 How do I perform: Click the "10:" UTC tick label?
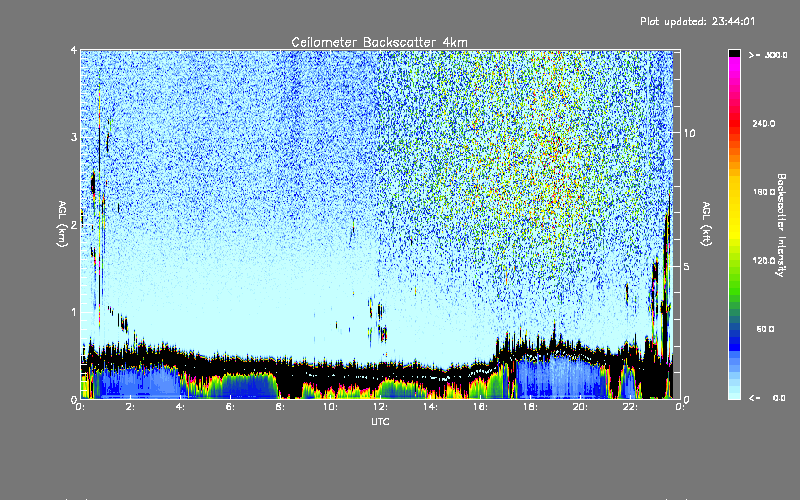pyautogui.click(x=330, y=407)
